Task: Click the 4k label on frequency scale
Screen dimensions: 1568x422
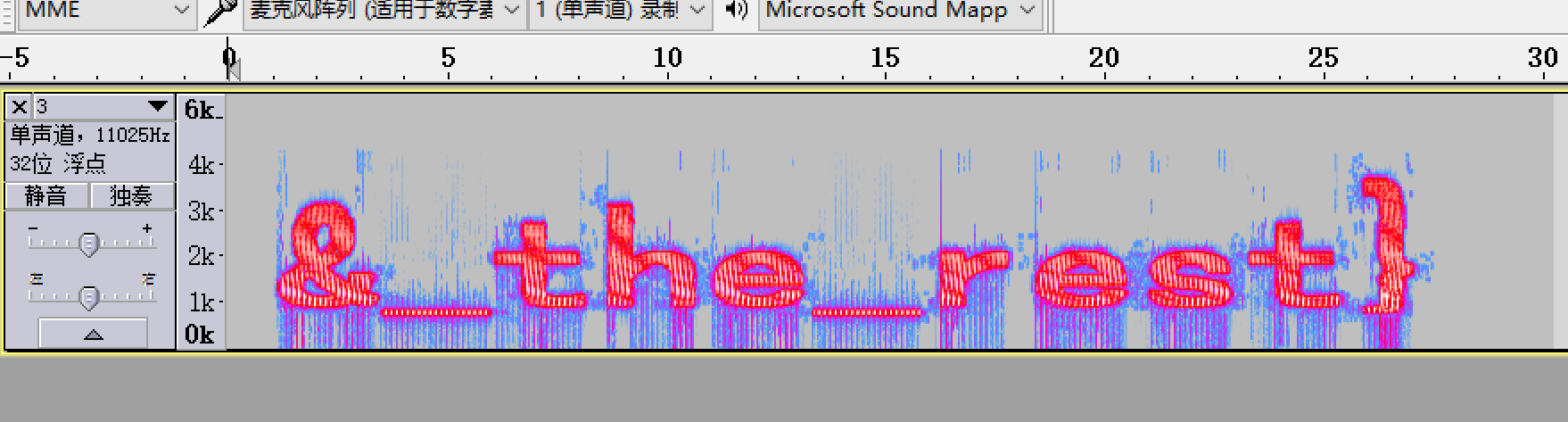Action: click(202, 165)
